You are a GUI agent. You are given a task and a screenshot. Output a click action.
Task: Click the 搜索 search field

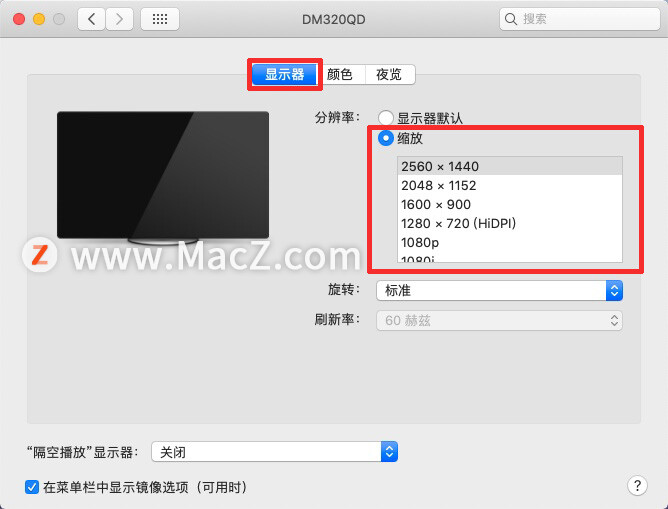point(579,19)
